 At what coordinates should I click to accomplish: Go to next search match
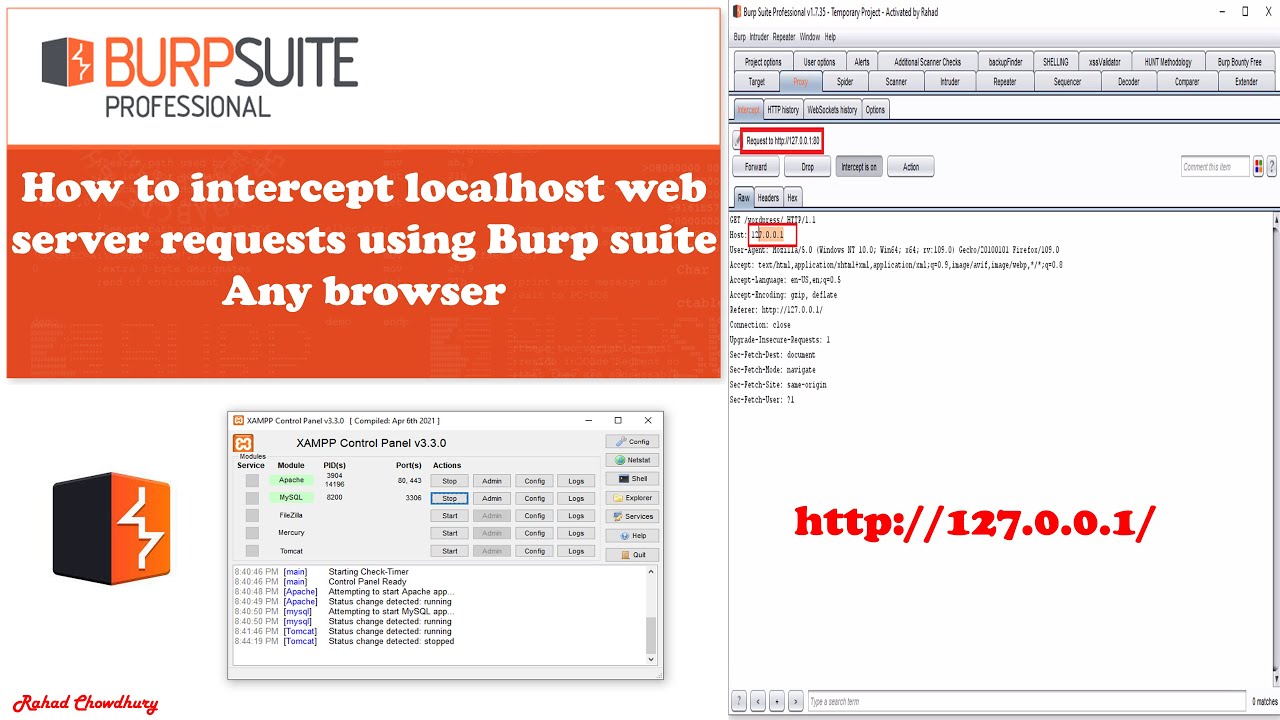coord(796,701)
